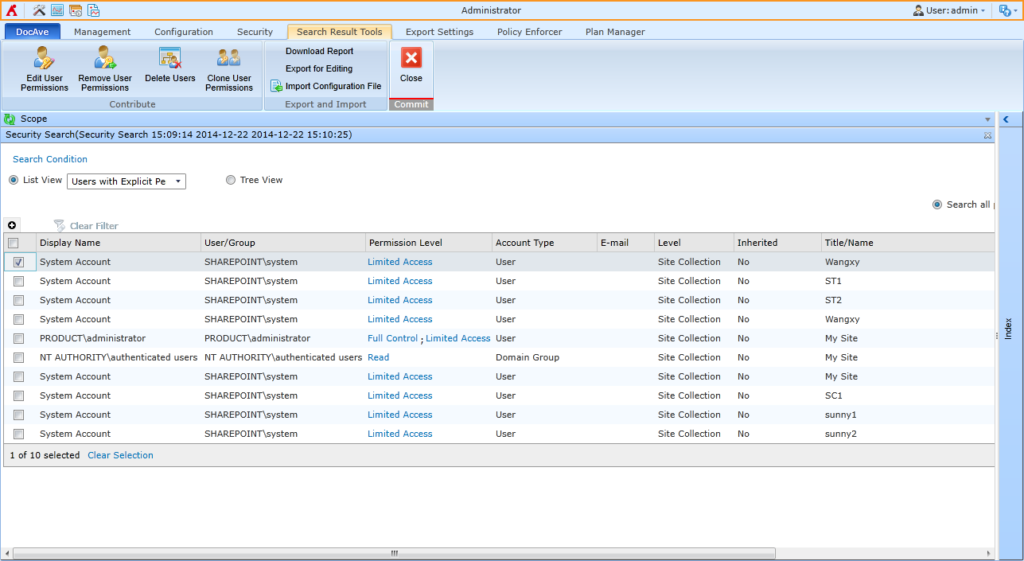Screen dimensions: 1024x561
Task: Click the Edit User Permissions icon
Action: point(44,58)
